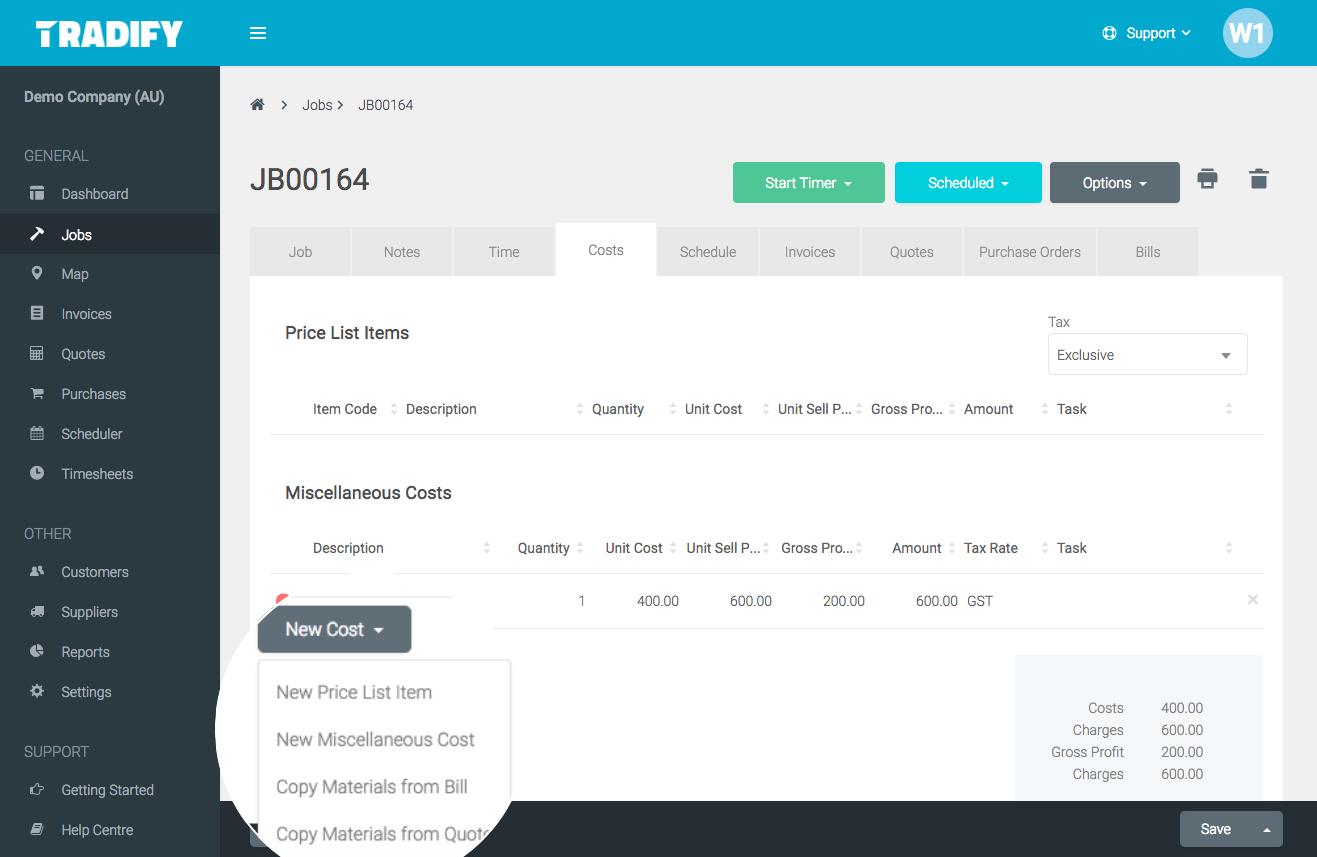Sort Miscellaneous Costs by Amount
This screenshot has width=1317, height=857.
[917, 548]
